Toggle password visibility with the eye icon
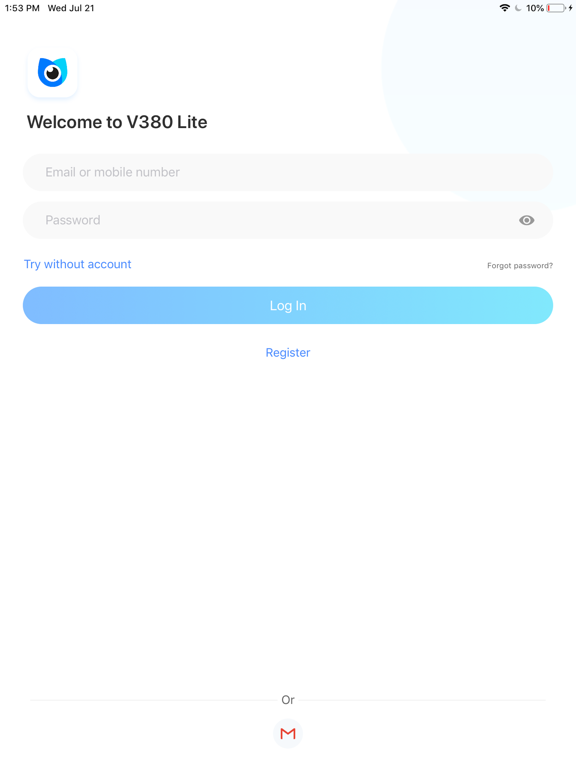The height and width of the screenshot is (768, 576). point(527,220)
